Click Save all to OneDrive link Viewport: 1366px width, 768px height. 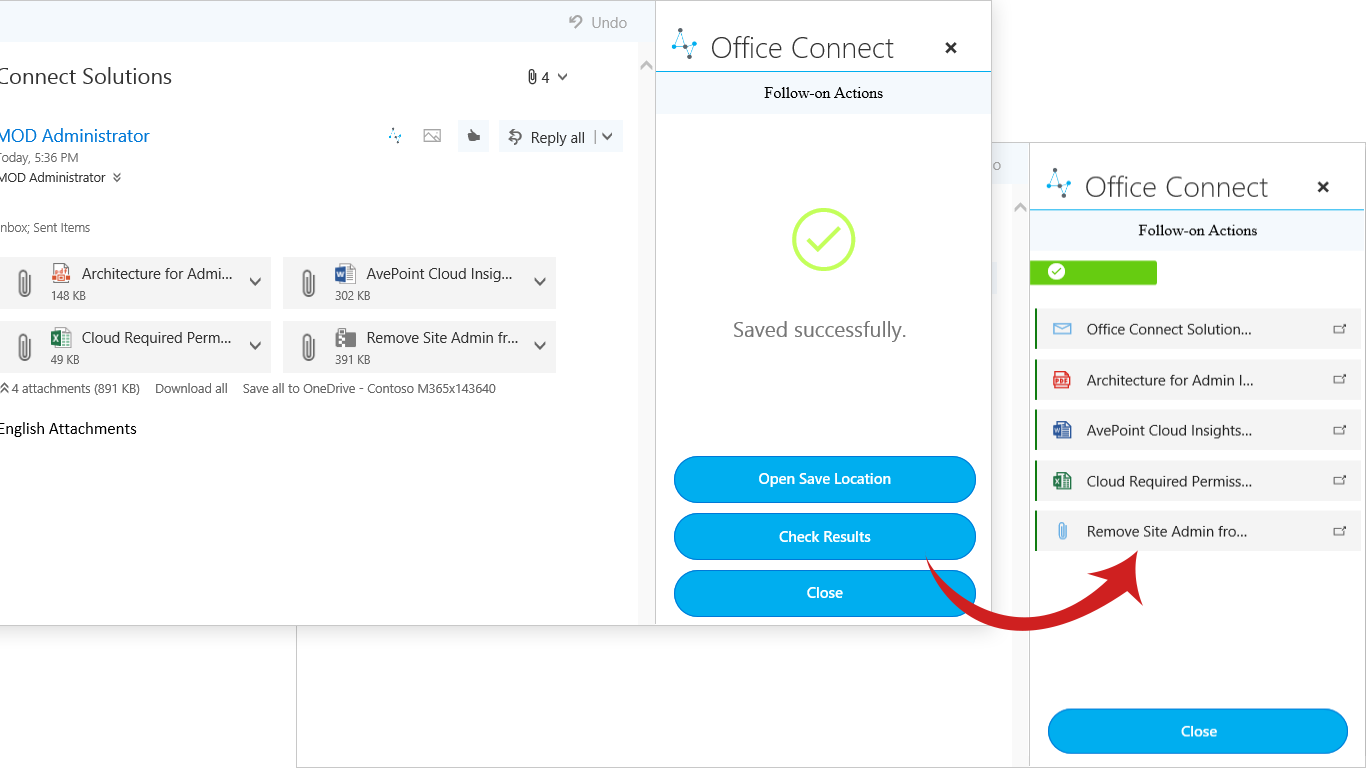(369, 389)
